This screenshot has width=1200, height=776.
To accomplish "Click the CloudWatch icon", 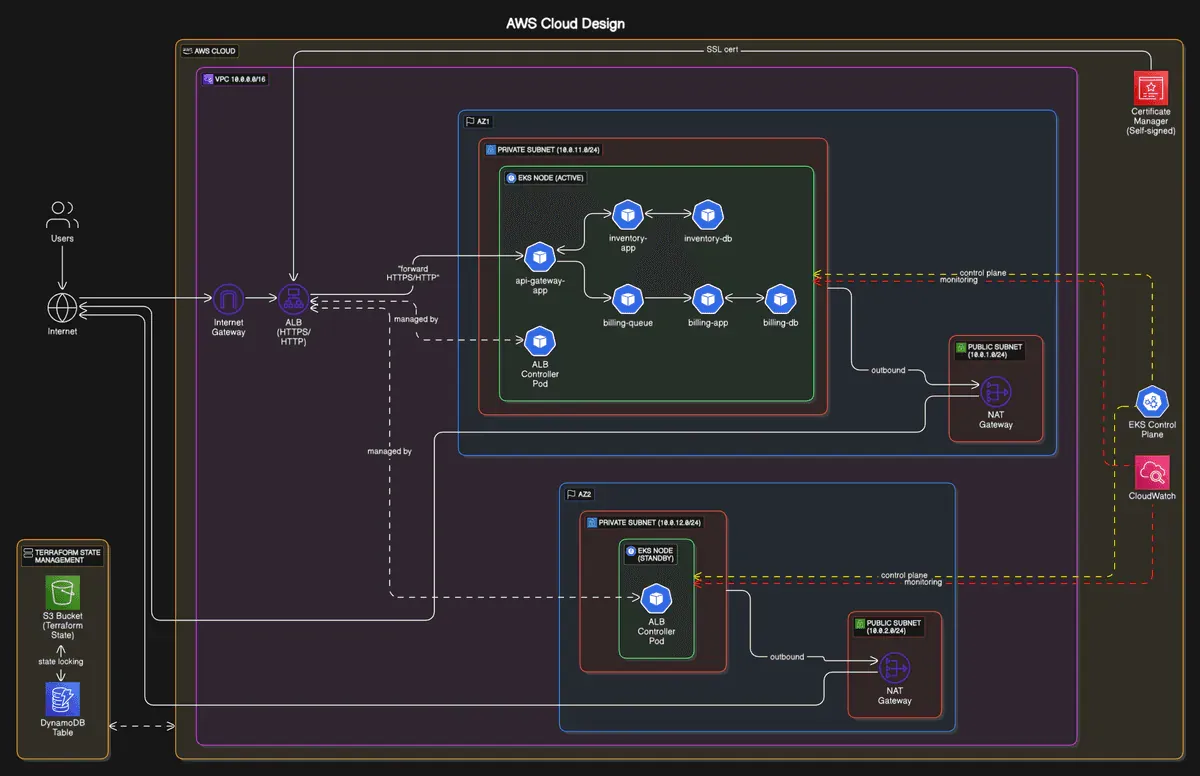I will pos(1153,472).
